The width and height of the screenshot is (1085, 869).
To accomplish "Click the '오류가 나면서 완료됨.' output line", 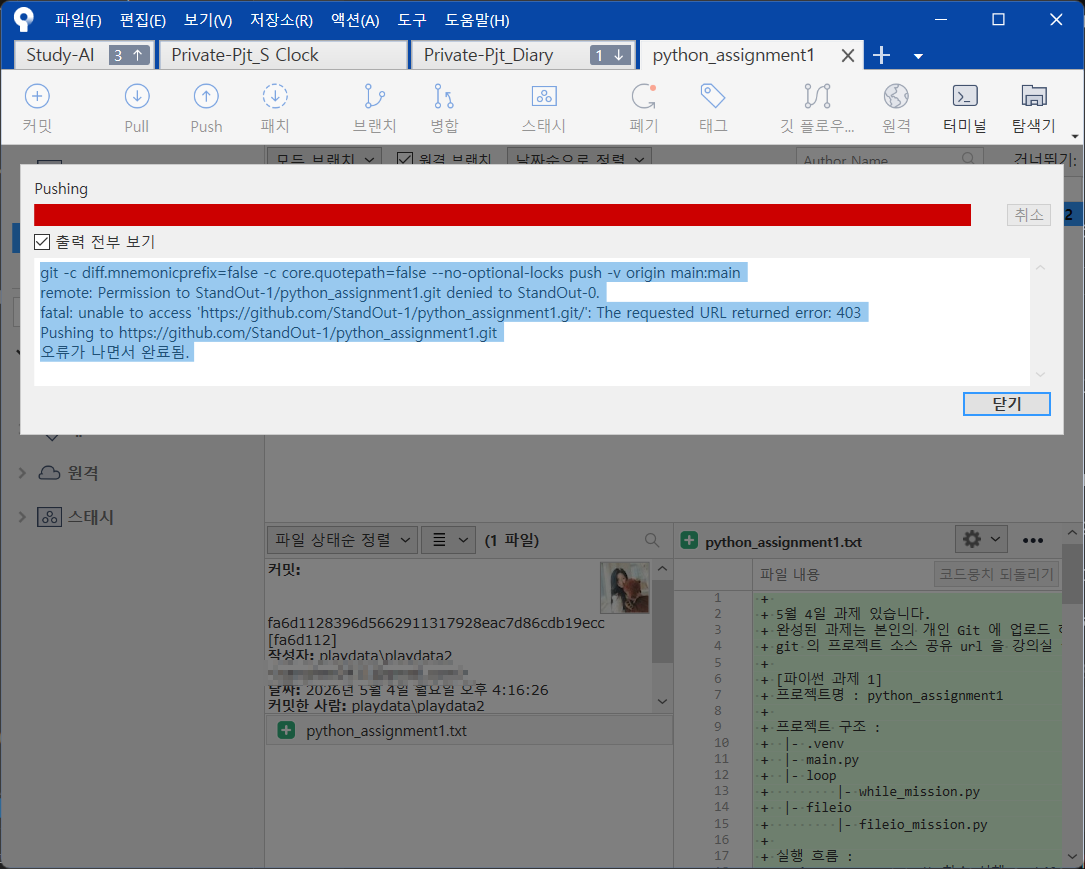I will [115, 352].
